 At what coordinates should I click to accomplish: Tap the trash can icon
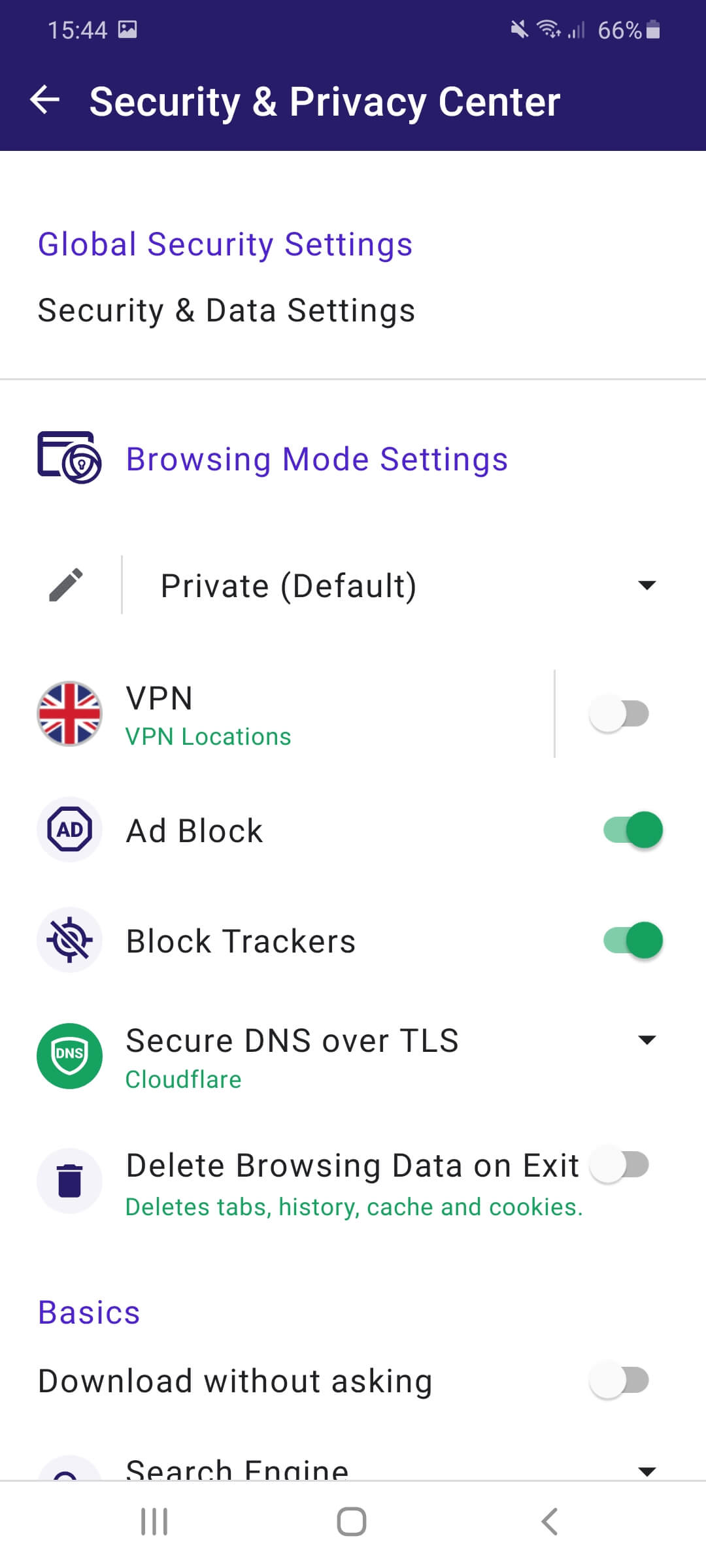pyautogui.click(x=69, y=1181)
